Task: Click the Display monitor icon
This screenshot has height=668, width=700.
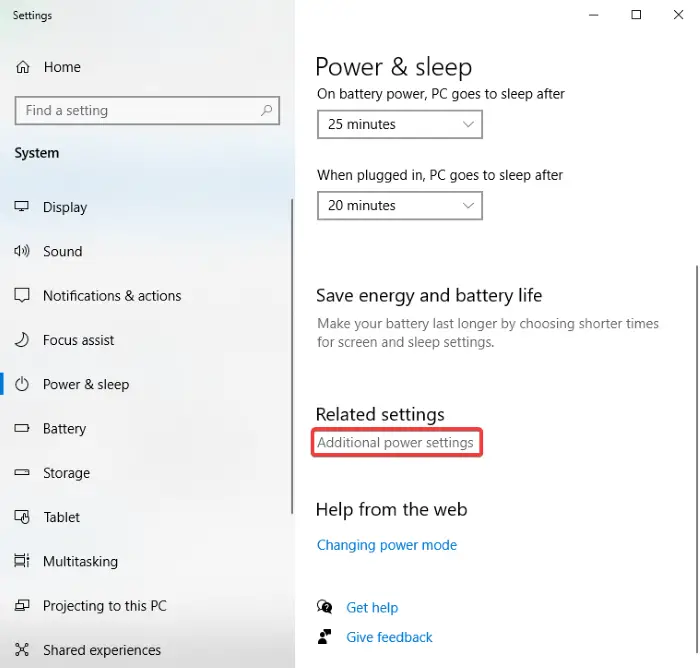Action: (x=21, y=206)
